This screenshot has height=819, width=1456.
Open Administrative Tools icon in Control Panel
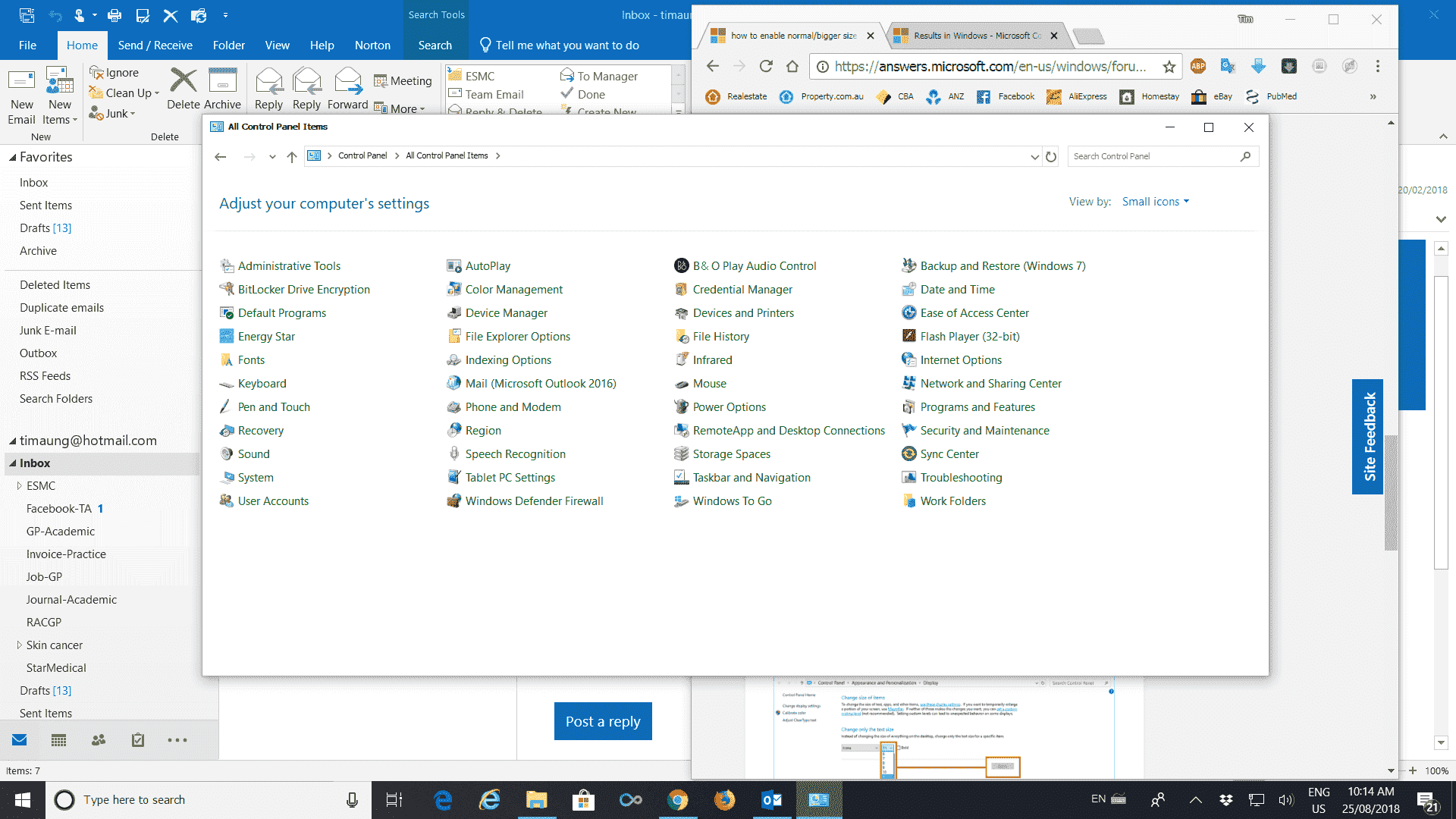[x=227, y=266]
